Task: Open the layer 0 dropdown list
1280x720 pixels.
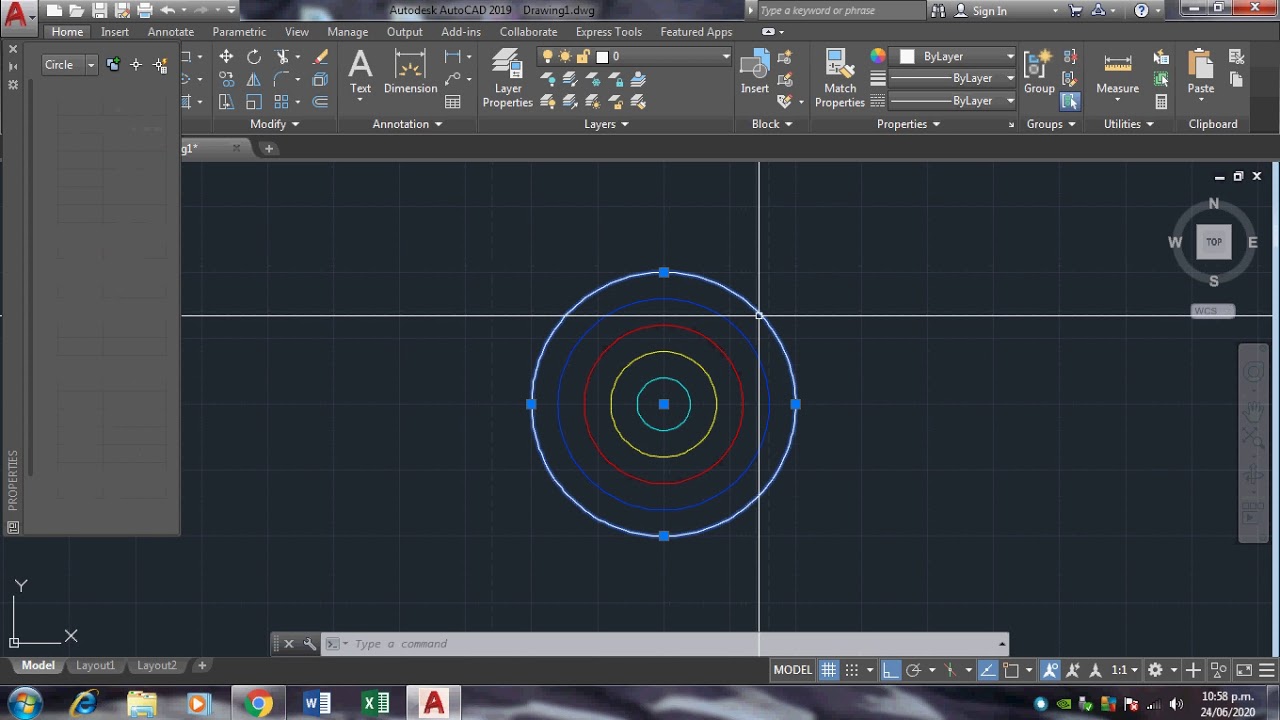Action: click(726, 57)
